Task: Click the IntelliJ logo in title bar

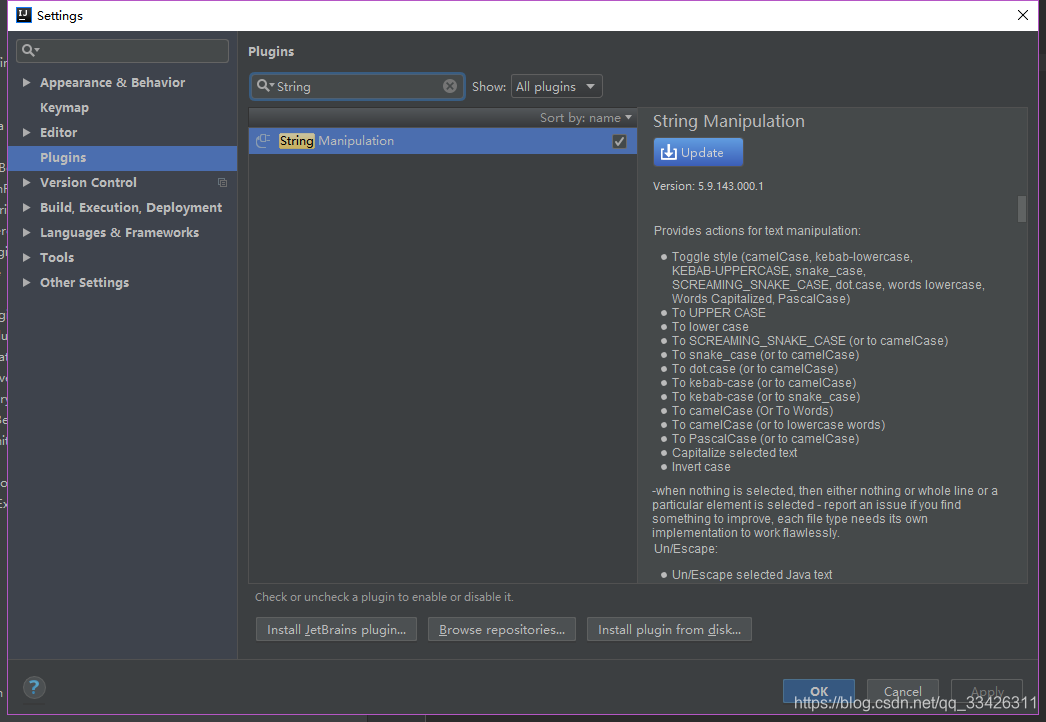Action: click(x=24, y=15)
